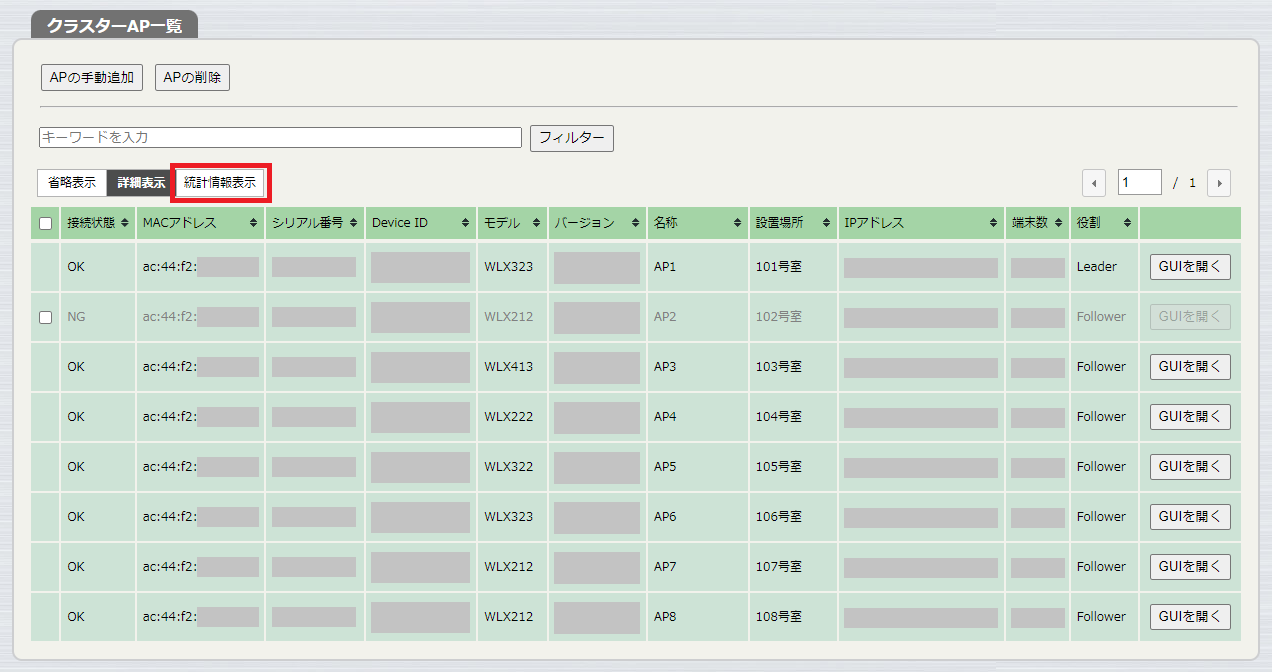Sort by 端末数 column
The height and width of the screenshot is (672, 1272).
pyautogui.click(x=1056, y=223)
